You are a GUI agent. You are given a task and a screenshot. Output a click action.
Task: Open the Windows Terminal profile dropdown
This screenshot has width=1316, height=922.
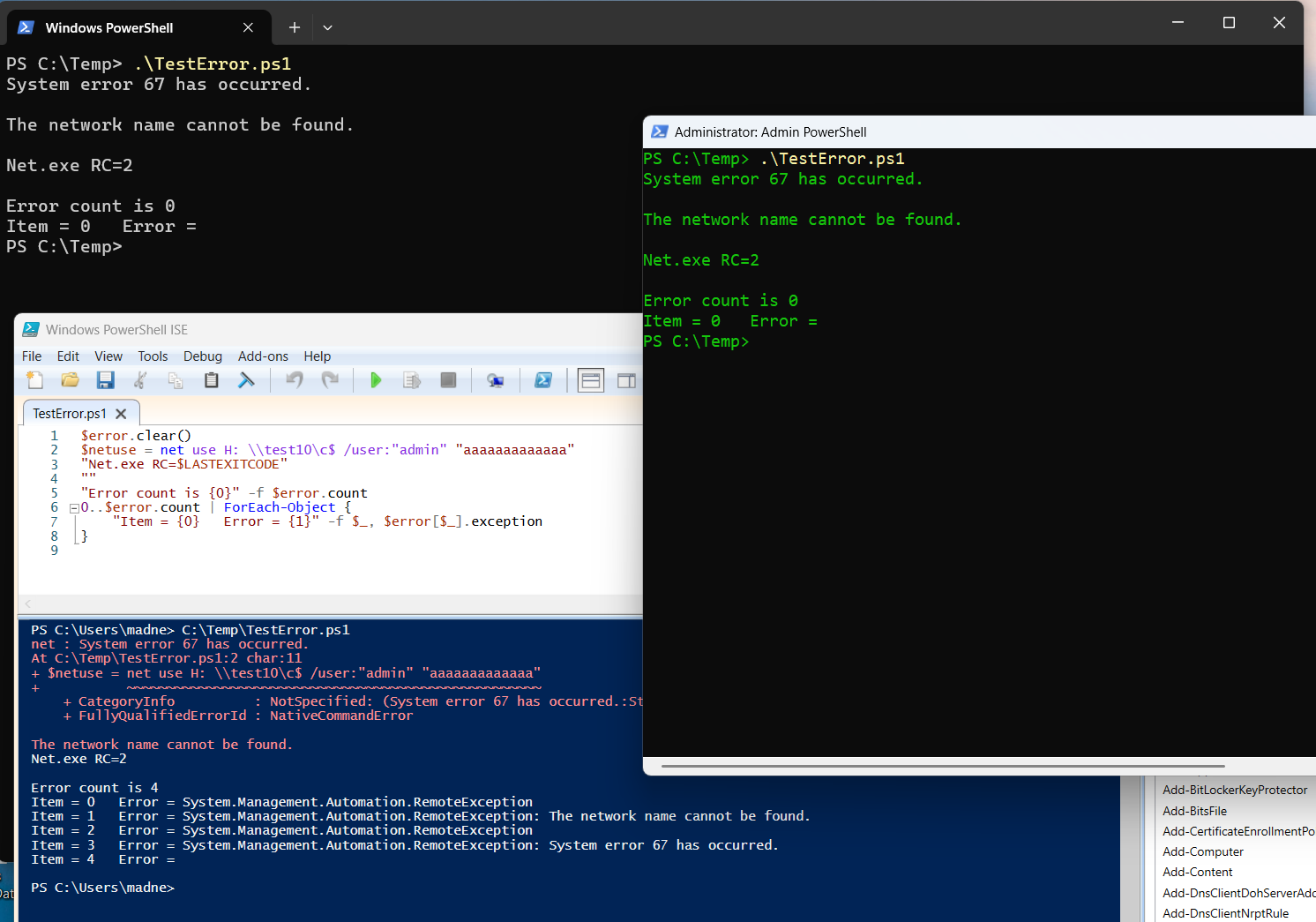[327, 27]
